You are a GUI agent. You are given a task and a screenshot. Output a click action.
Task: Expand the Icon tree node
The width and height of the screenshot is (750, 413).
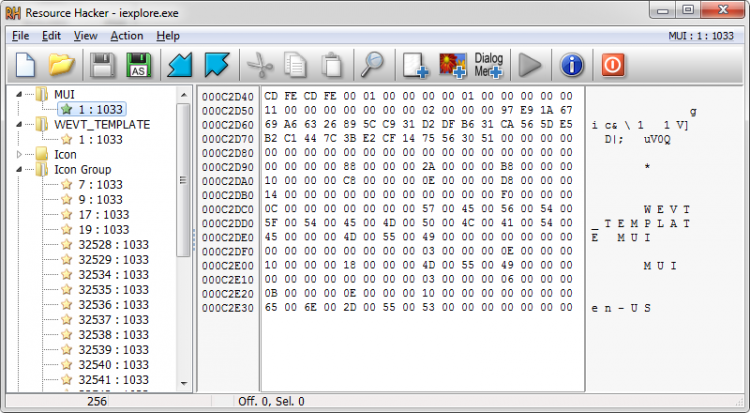(x=19, y=155)
